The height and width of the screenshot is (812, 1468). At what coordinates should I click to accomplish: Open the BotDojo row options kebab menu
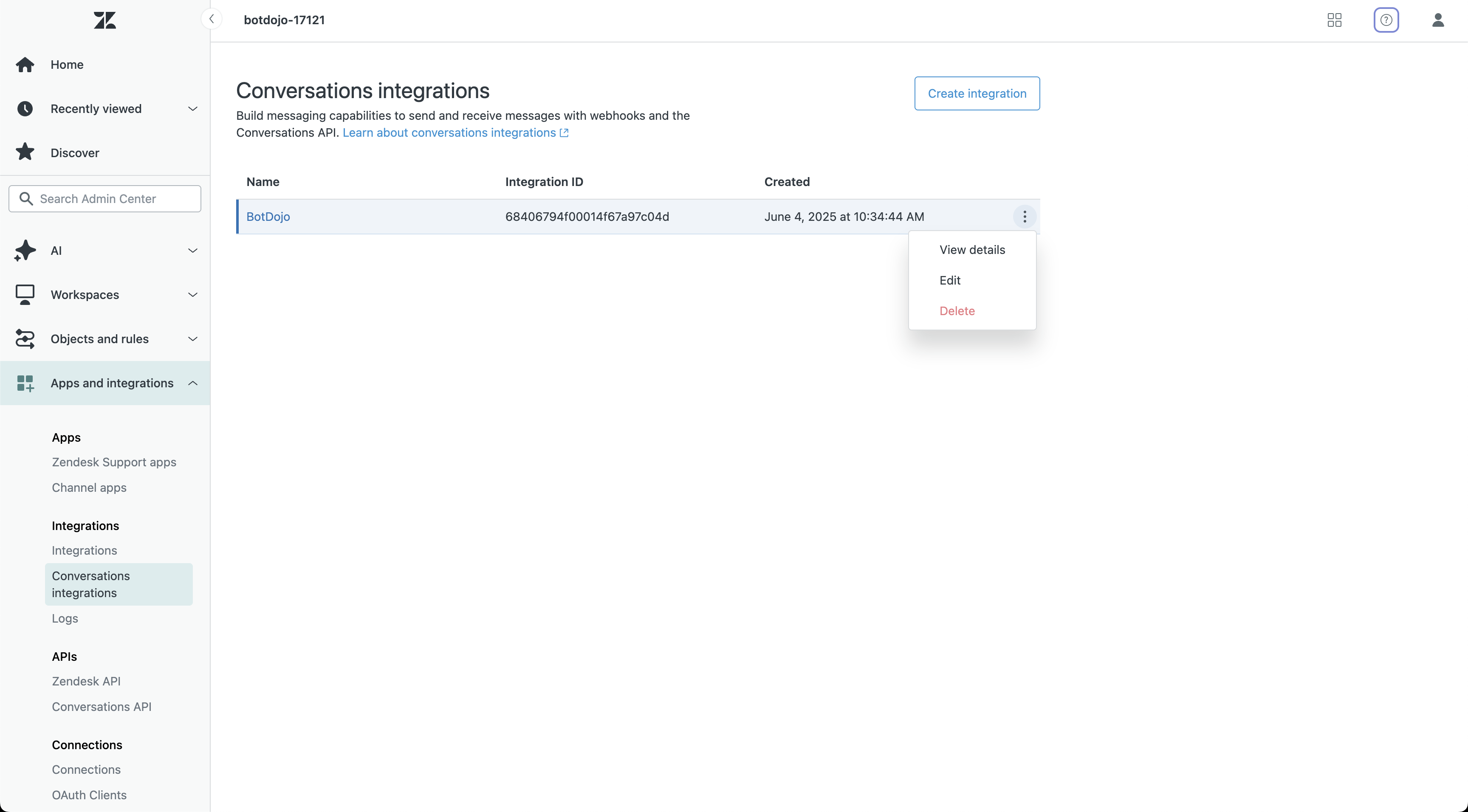1024,217
